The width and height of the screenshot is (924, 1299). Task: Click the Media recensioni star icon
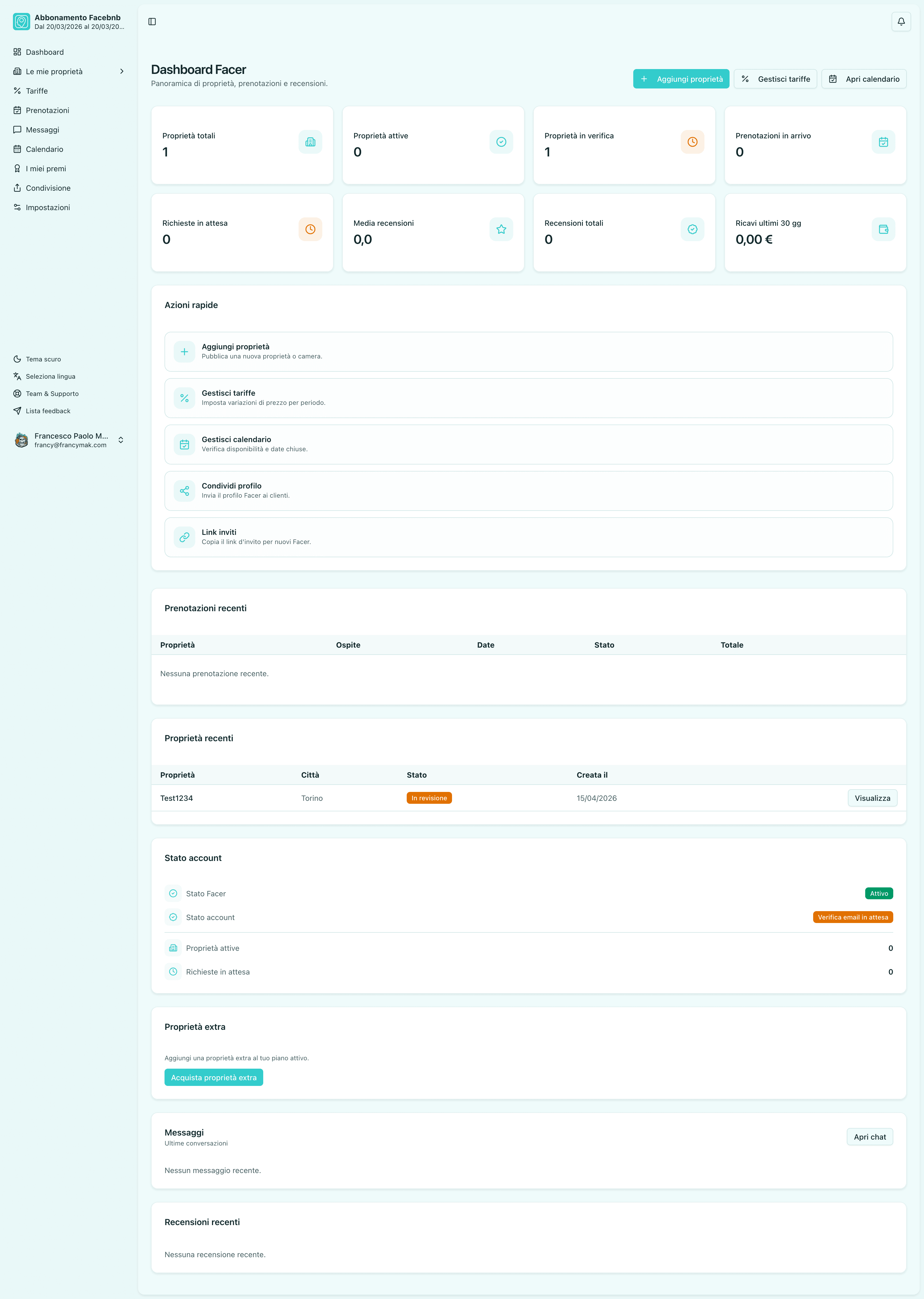(x=501, y=229)
